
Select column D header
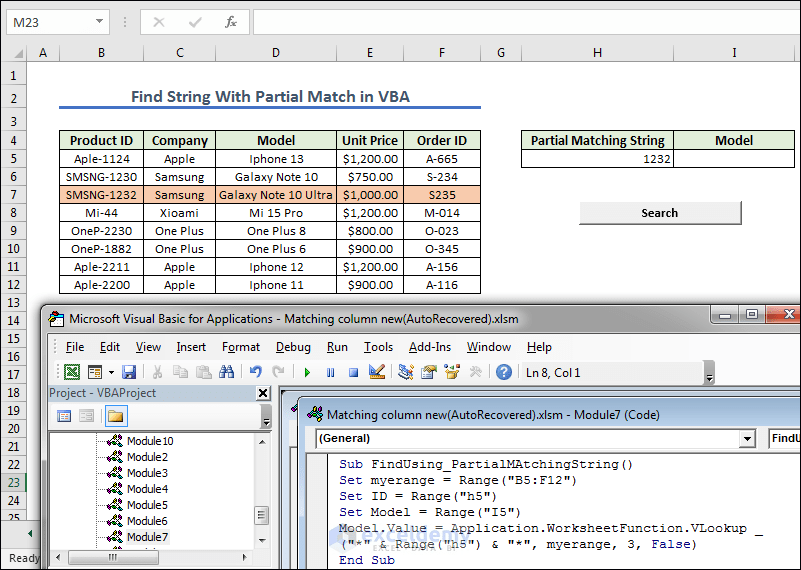(x=276, y=53)
